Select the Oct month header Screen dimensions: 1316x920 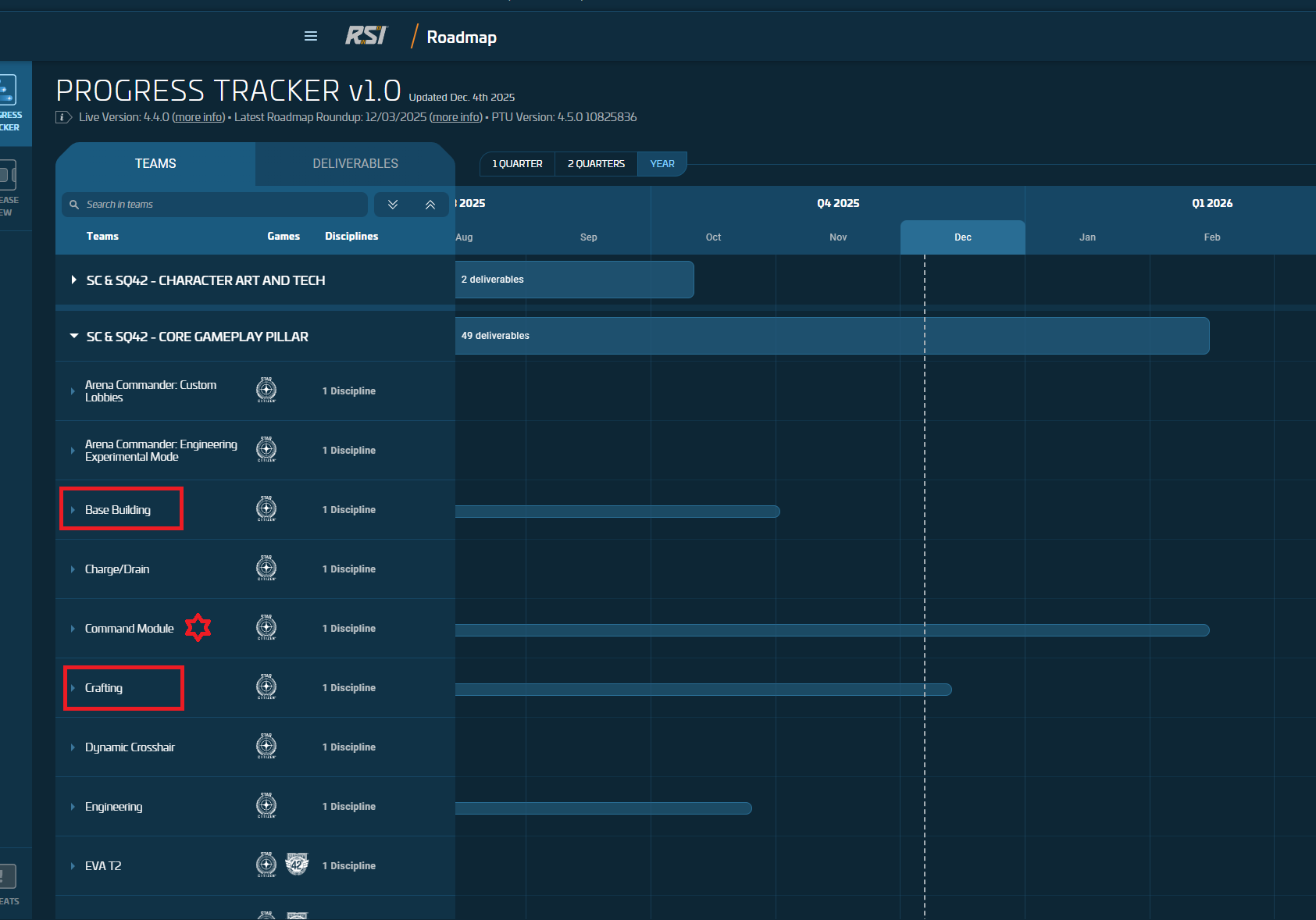point(713,237)
